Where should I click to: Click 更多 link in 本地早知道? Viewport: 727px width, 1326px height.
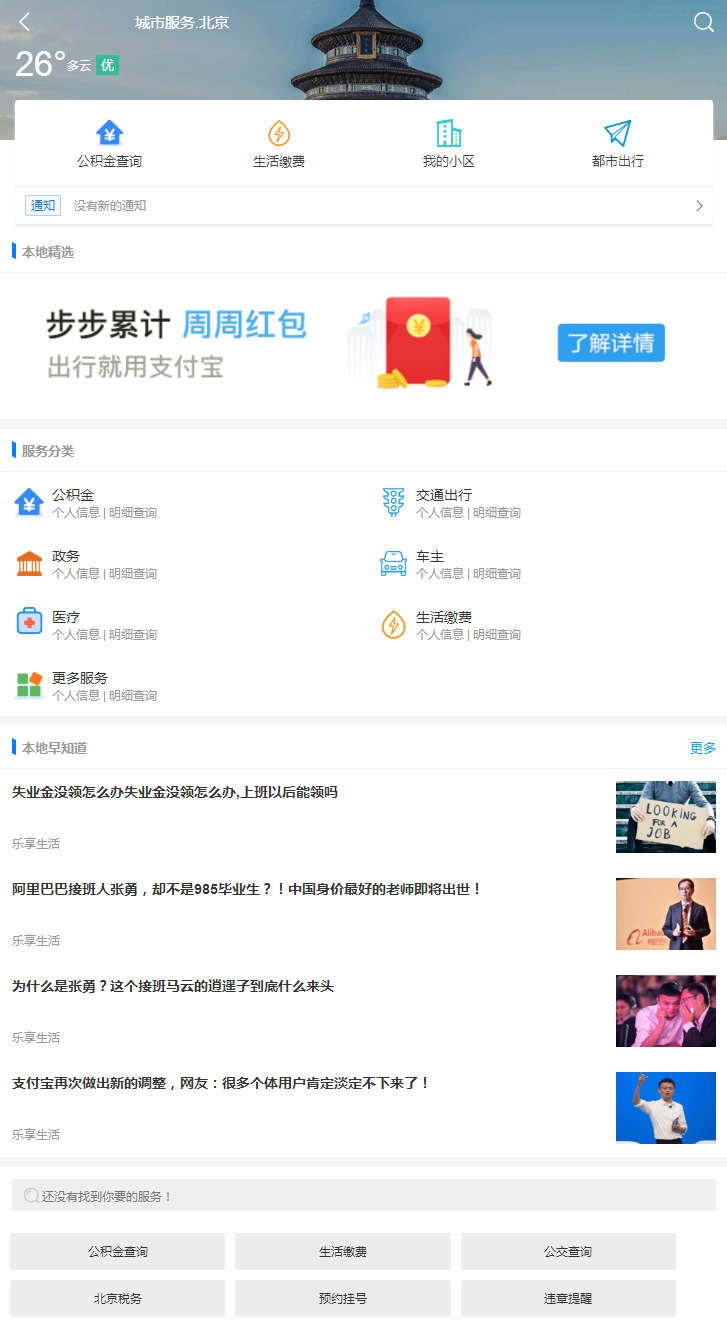click(702, 748)
